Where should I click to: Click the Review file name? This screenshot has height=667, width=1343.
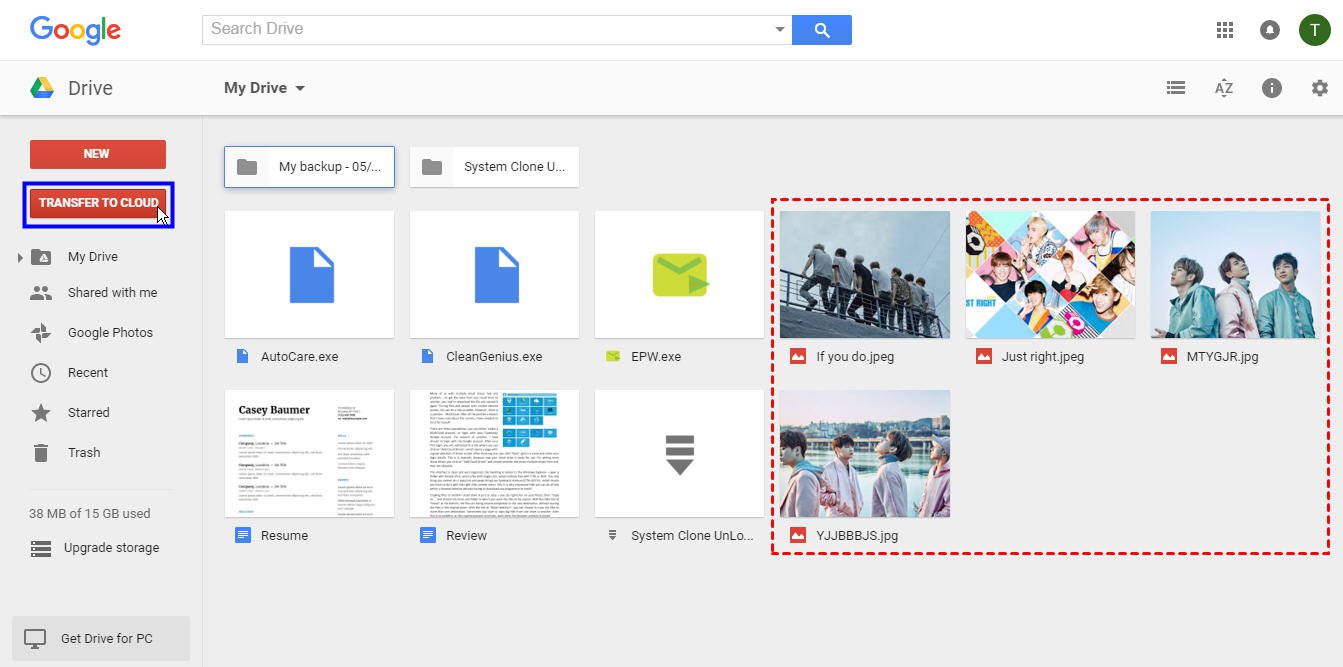pos(466,535)
